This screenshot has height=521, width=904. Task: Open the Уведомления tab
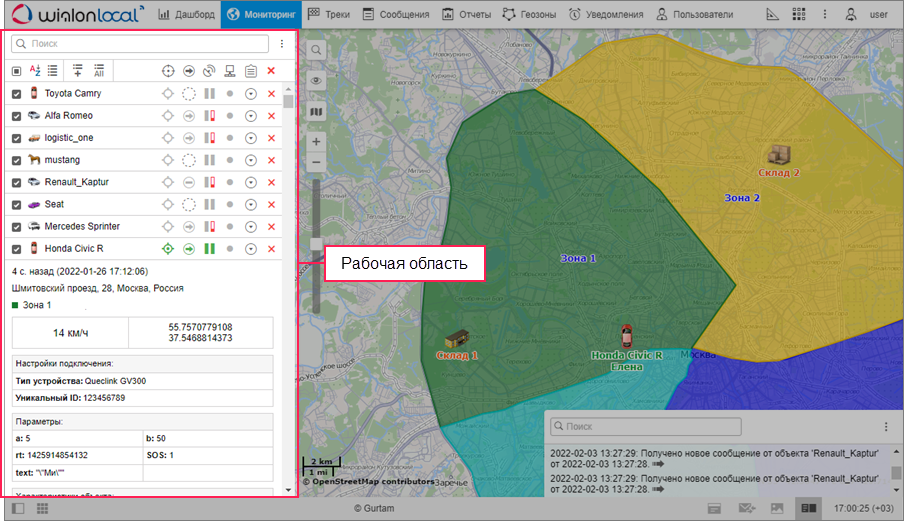tap(605, 14)
